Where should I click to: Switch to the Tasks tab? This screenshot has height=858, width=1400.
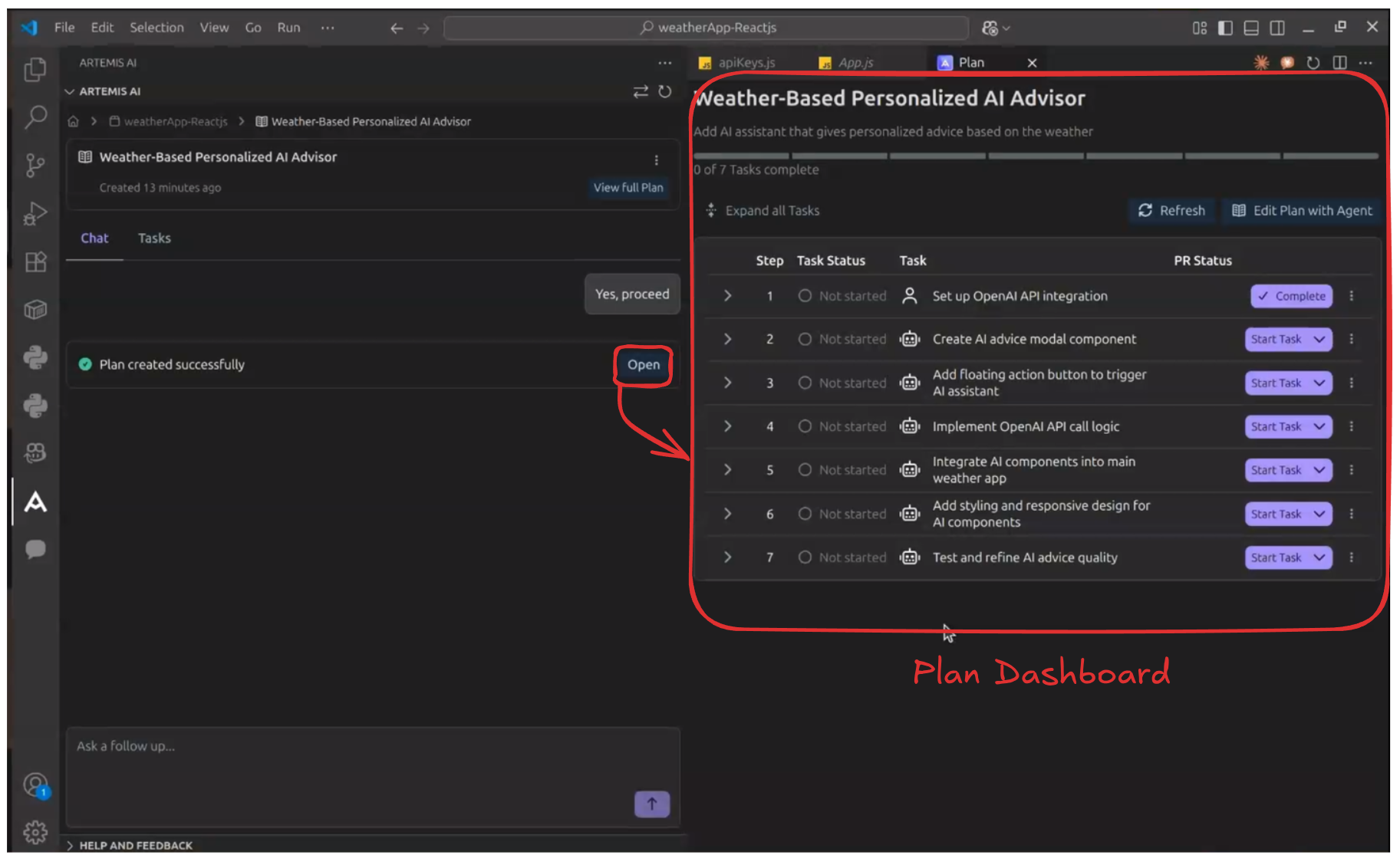click(154, 238)
